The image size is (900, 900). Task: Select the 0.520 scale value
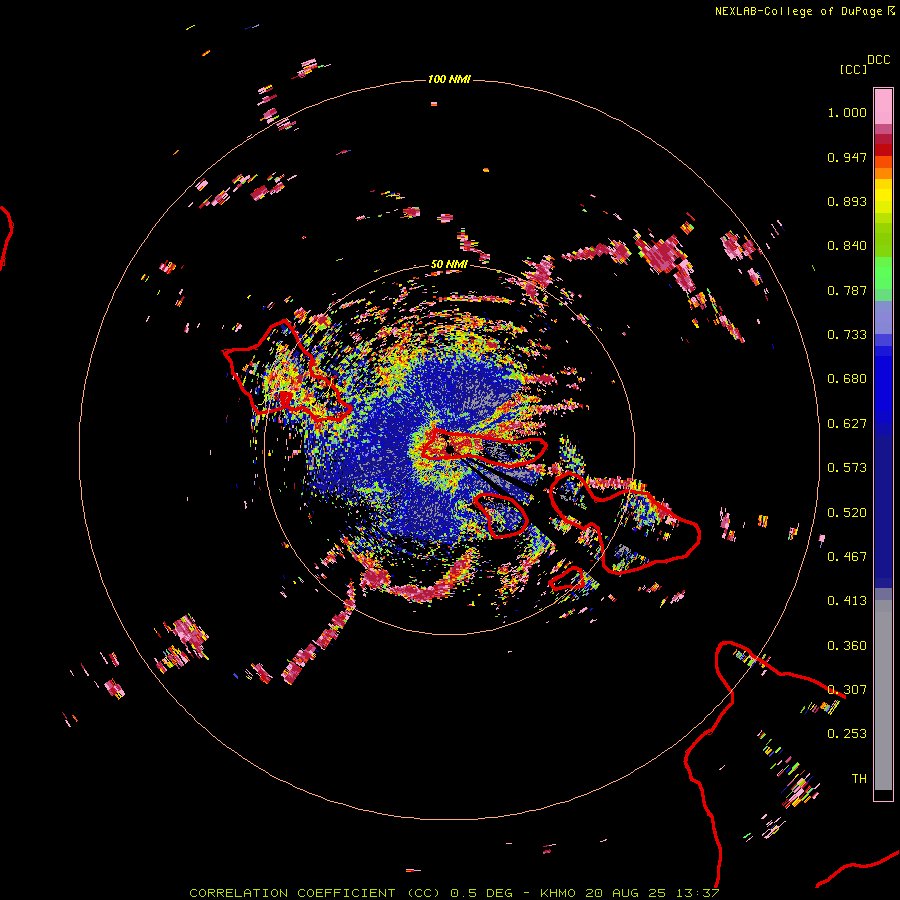pyautogui.click(x=847, y=513)
